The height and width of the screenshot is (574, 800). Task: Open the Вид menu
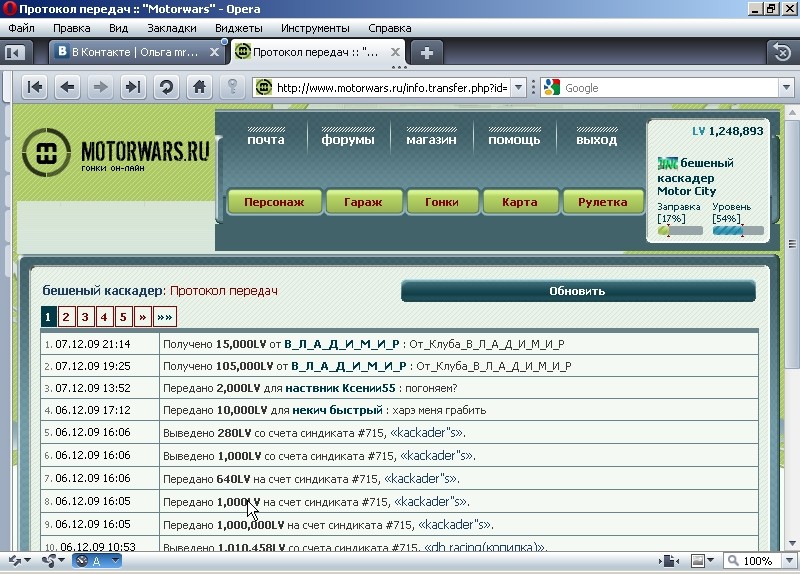pos(118,28)
